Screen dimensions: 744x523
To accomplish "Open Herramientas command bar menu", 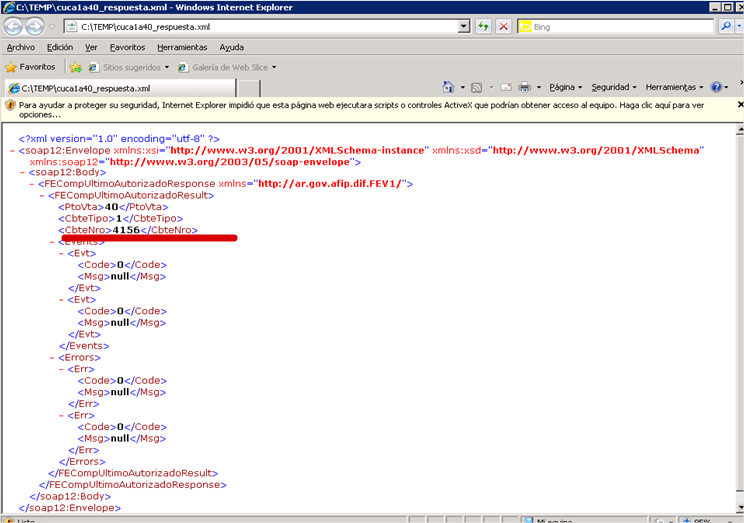I will (x=674, y=87).
